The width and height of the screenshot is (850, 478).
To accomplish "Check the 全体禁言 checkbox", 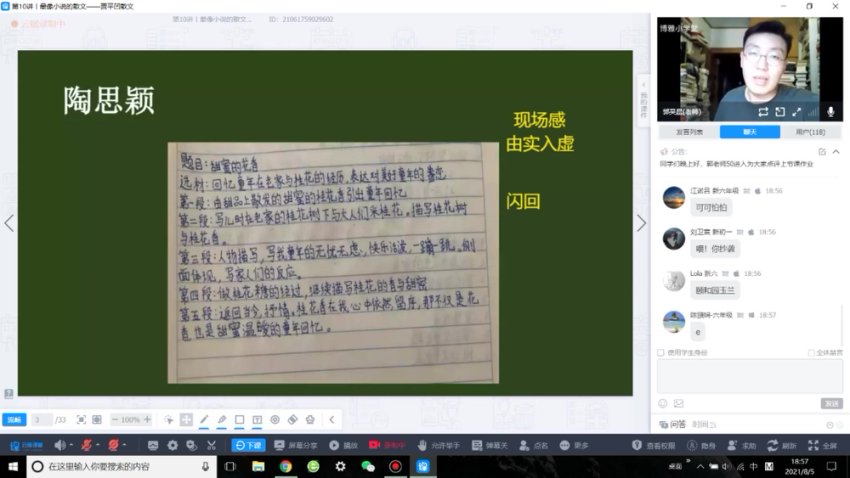I will pyautogui.click(x=810, y=352).
